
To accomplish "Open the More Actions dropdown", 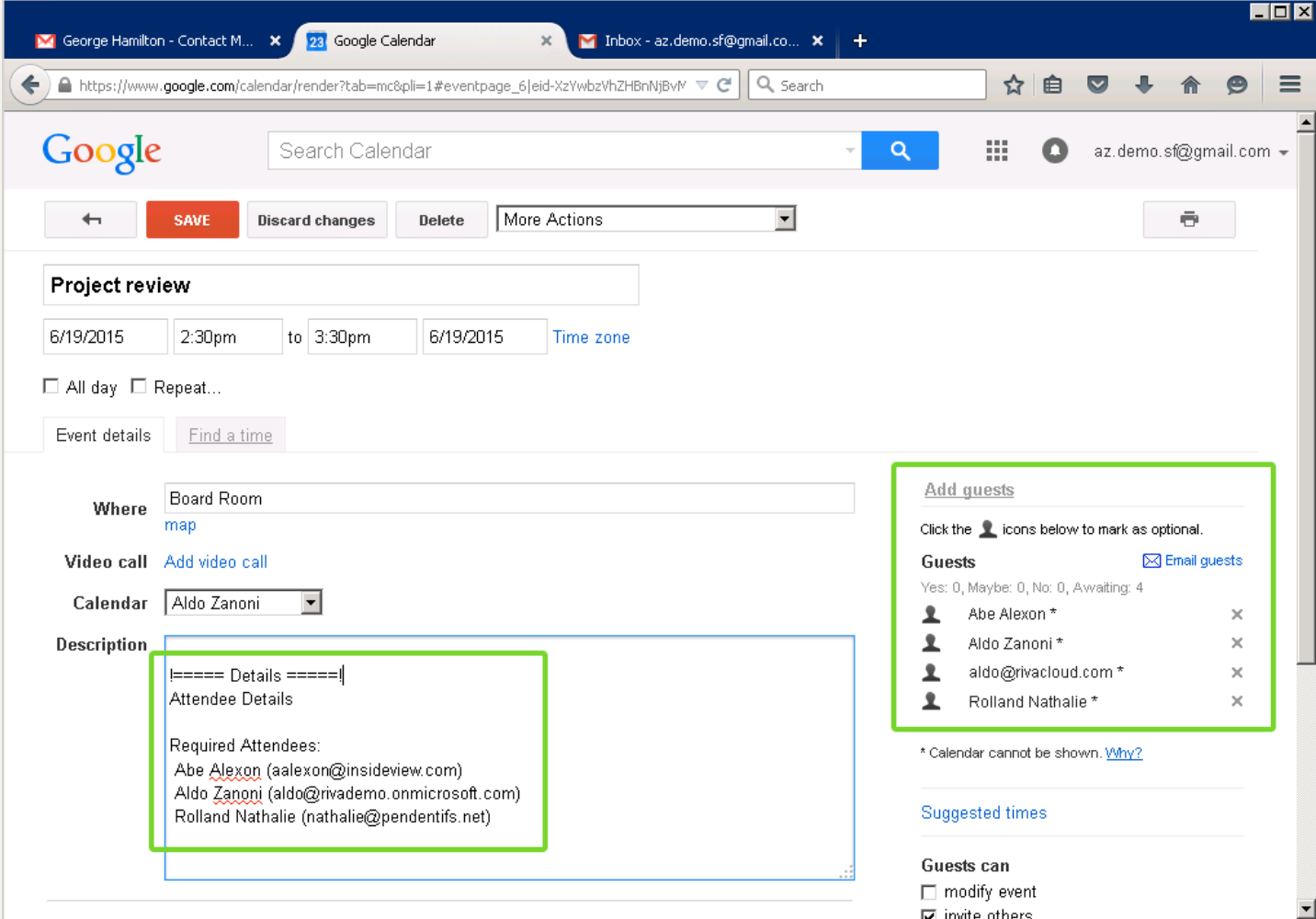I will [646, 219].
